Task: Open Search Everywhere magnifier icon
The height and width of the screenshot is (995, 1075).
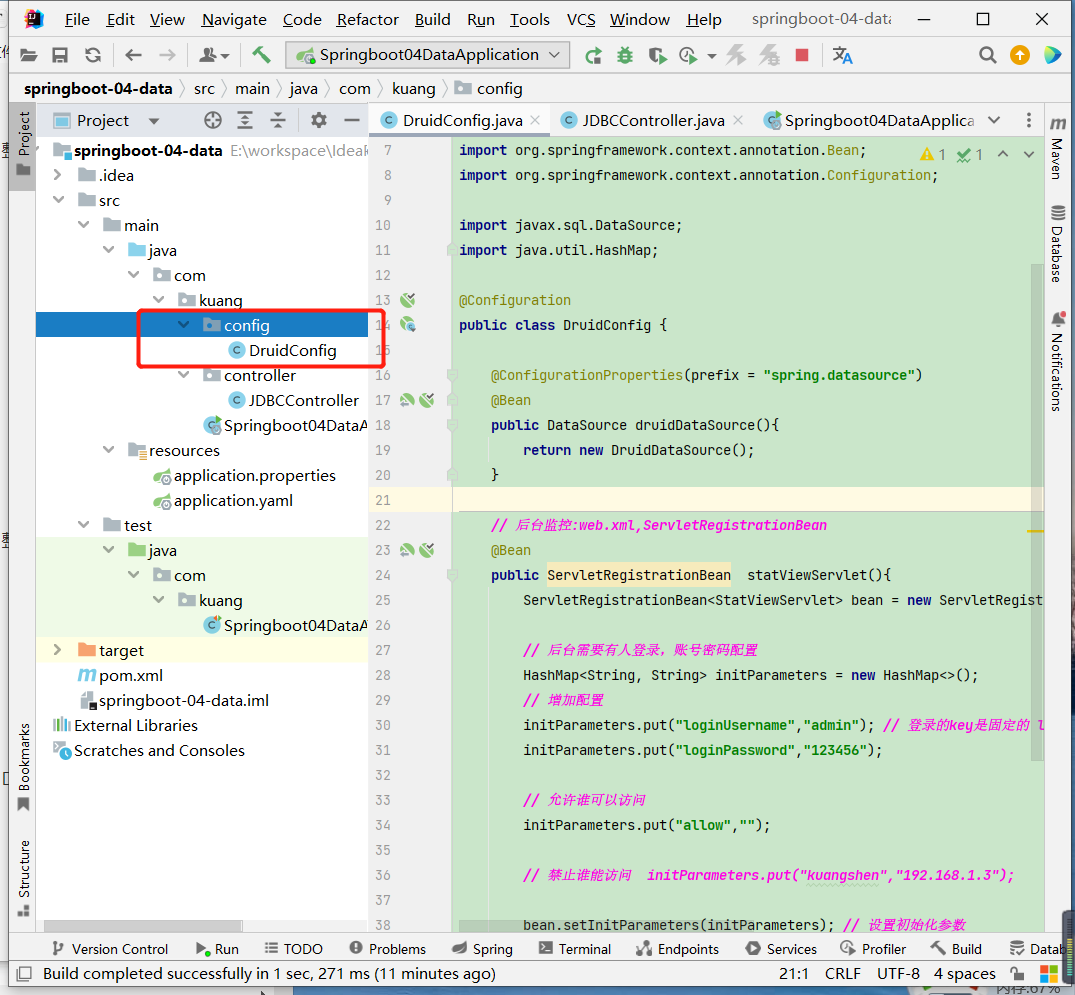Action: point(987,55)
